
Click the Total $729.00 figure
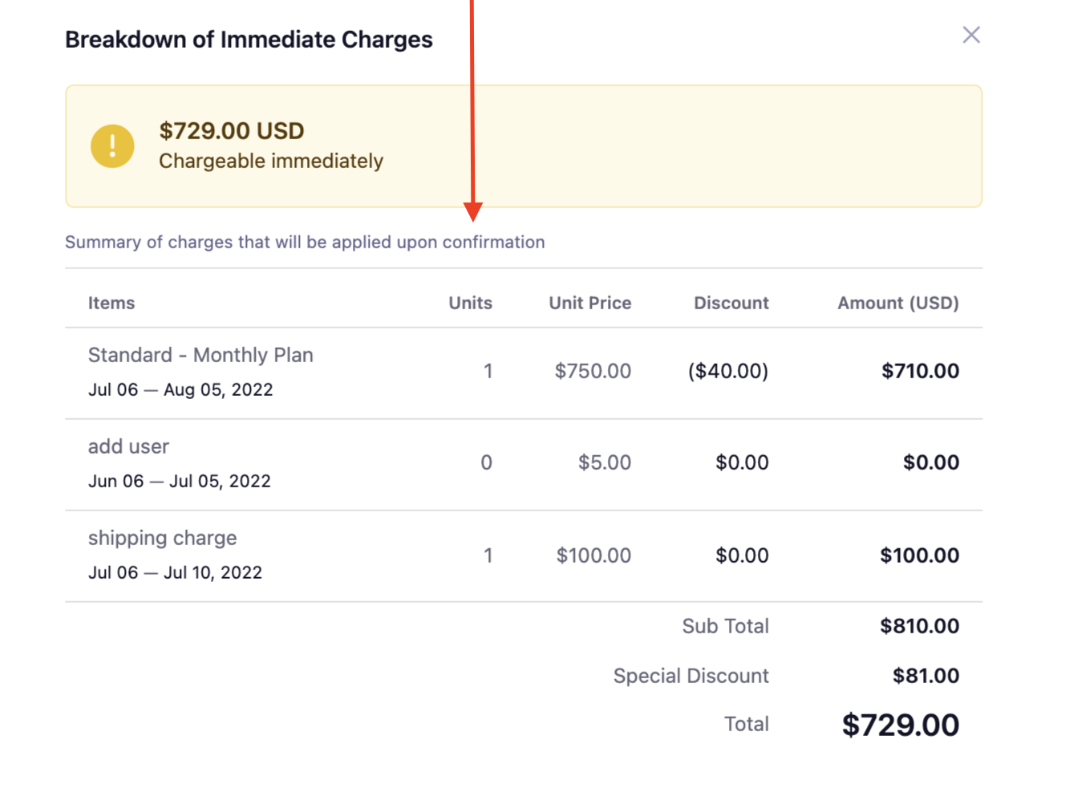900,725
